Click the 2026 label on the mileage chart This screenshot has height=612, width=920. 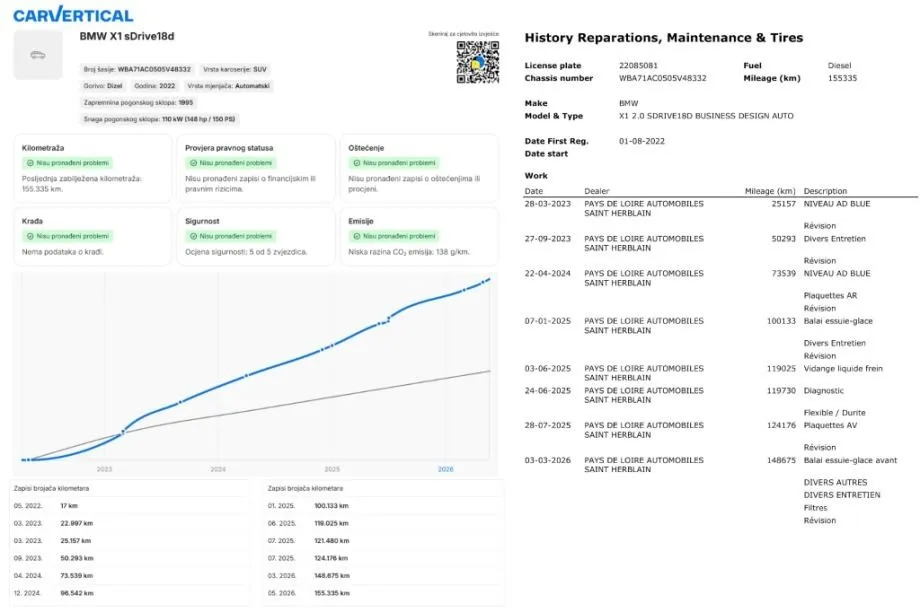tap(446, 469)
